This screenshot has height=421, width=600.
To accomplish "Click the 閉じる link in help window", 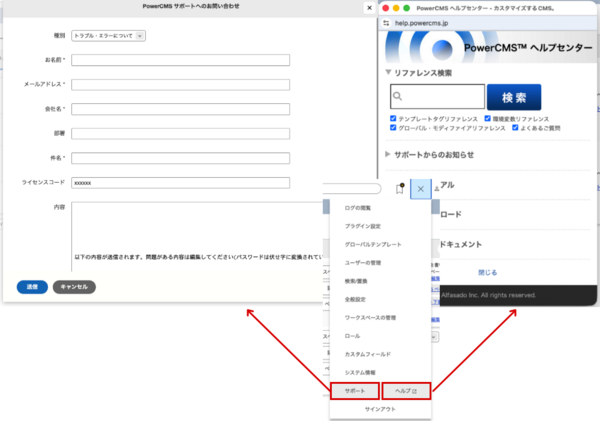I will pos(488,273).
